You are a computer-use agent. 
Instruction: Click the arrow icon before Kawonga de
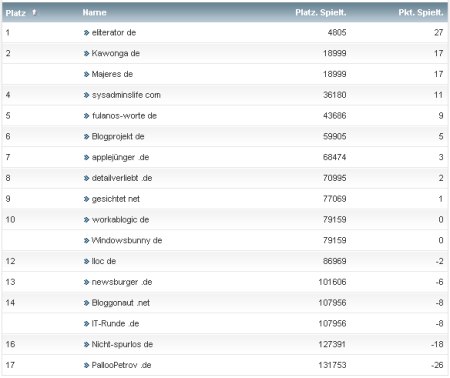coord(87,53)
